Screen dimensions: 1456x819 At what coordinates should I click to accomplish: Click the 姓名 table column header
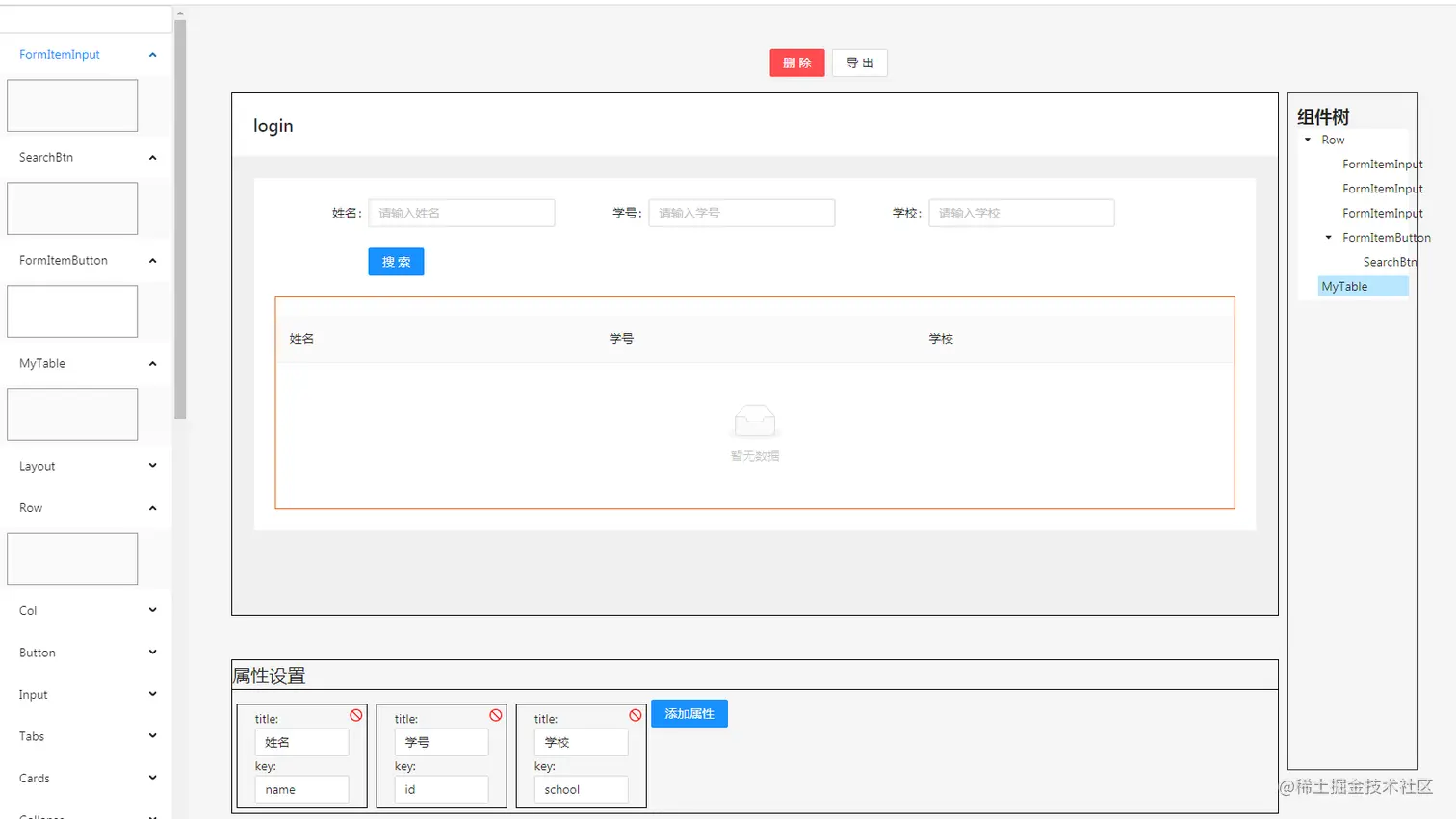(x=301, y=339)
